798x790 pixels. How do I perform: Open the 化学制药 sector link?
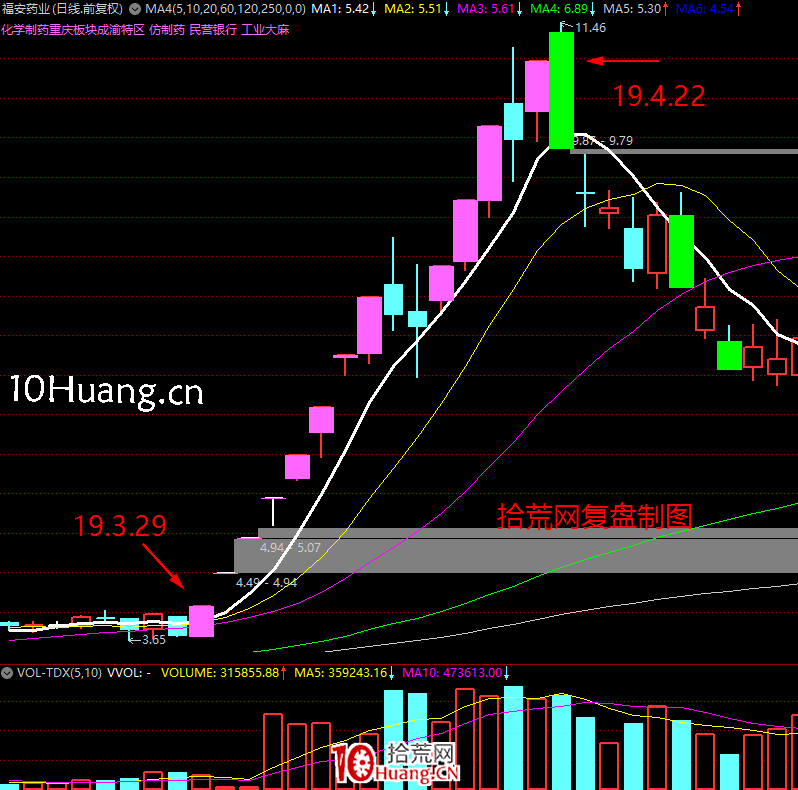point(25,30)
